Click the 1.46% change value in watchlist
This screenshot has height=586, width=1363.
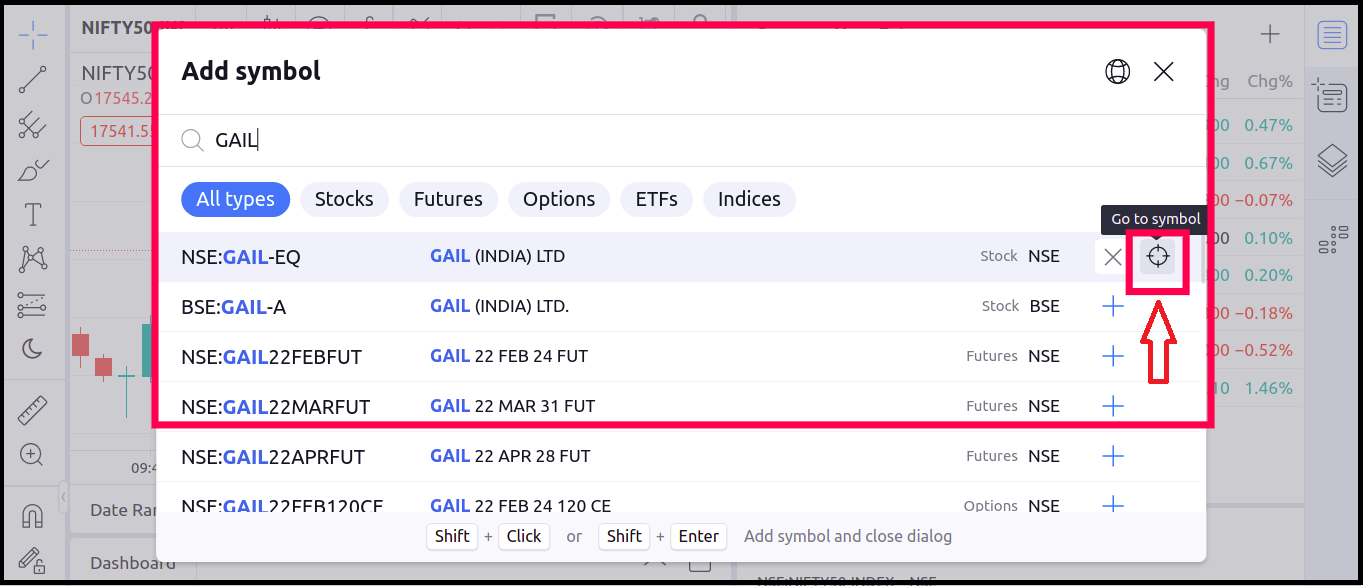pos(1268,388)
